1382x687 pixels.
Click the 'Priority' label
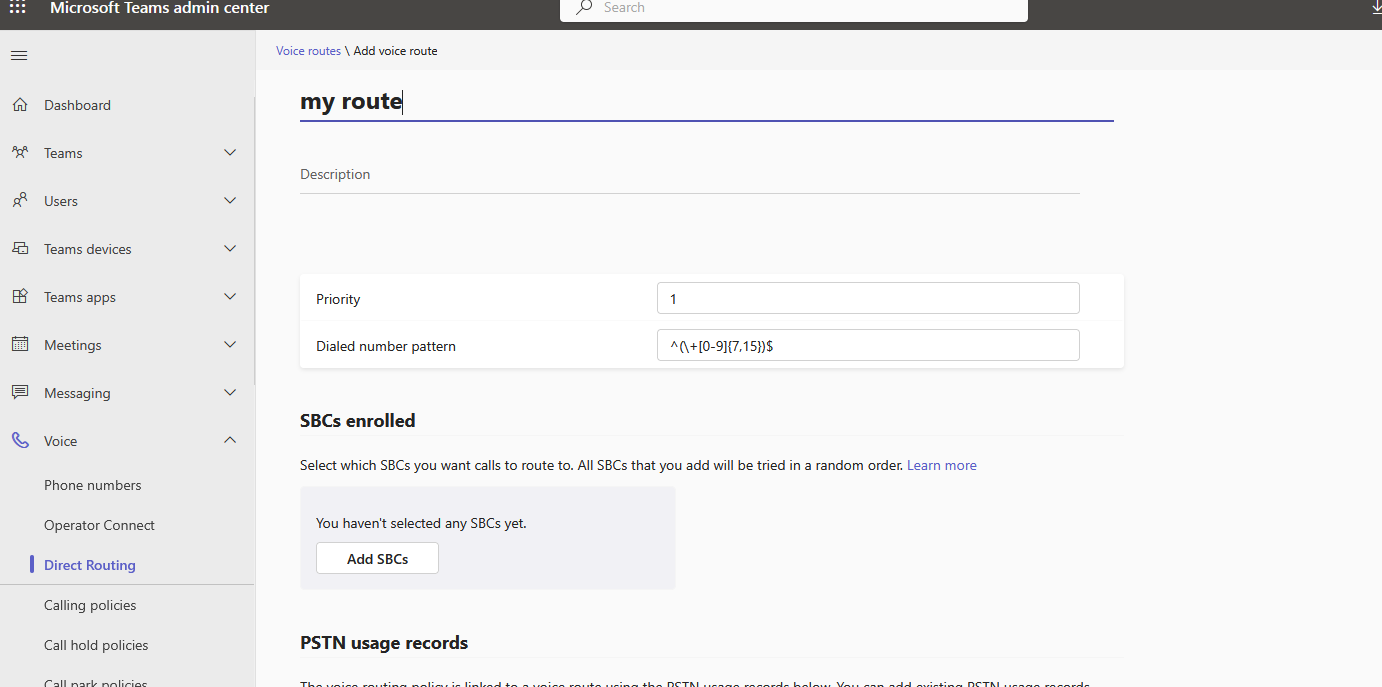(x=338, y=299)
